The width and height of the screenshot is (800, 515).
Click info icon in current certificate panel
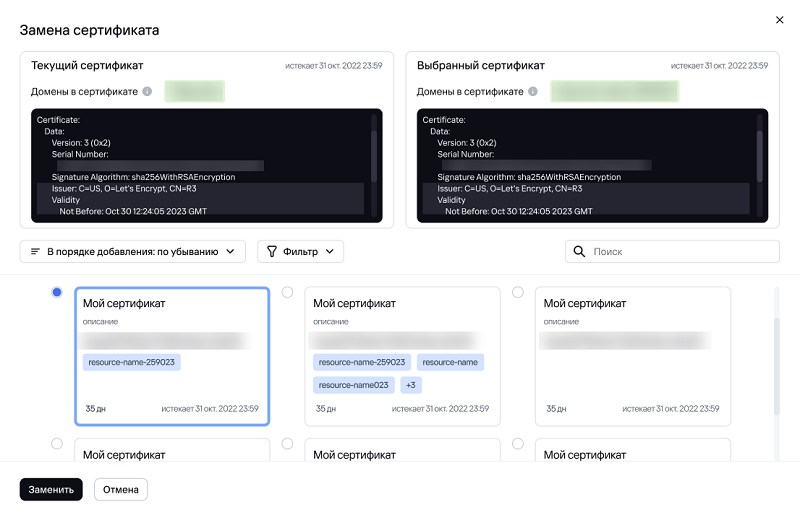[x=147, y=92]
